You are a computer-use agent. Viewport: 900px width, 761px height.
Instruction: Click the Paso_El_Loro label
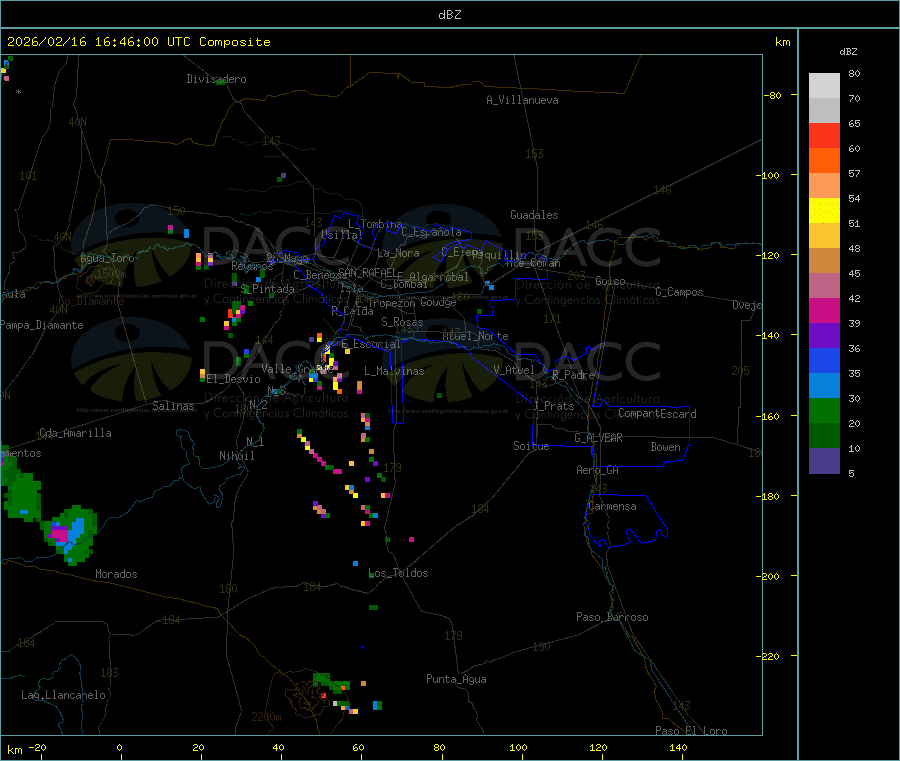[x=692, y=731]
